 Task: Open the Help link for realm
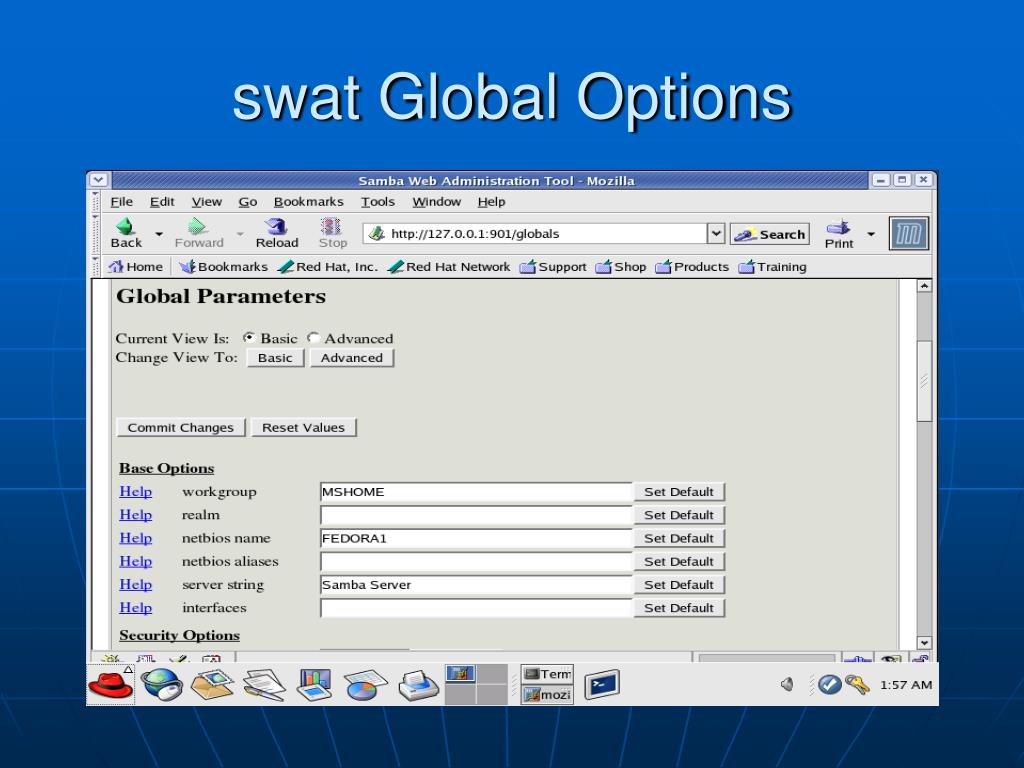tap(135, 515)
